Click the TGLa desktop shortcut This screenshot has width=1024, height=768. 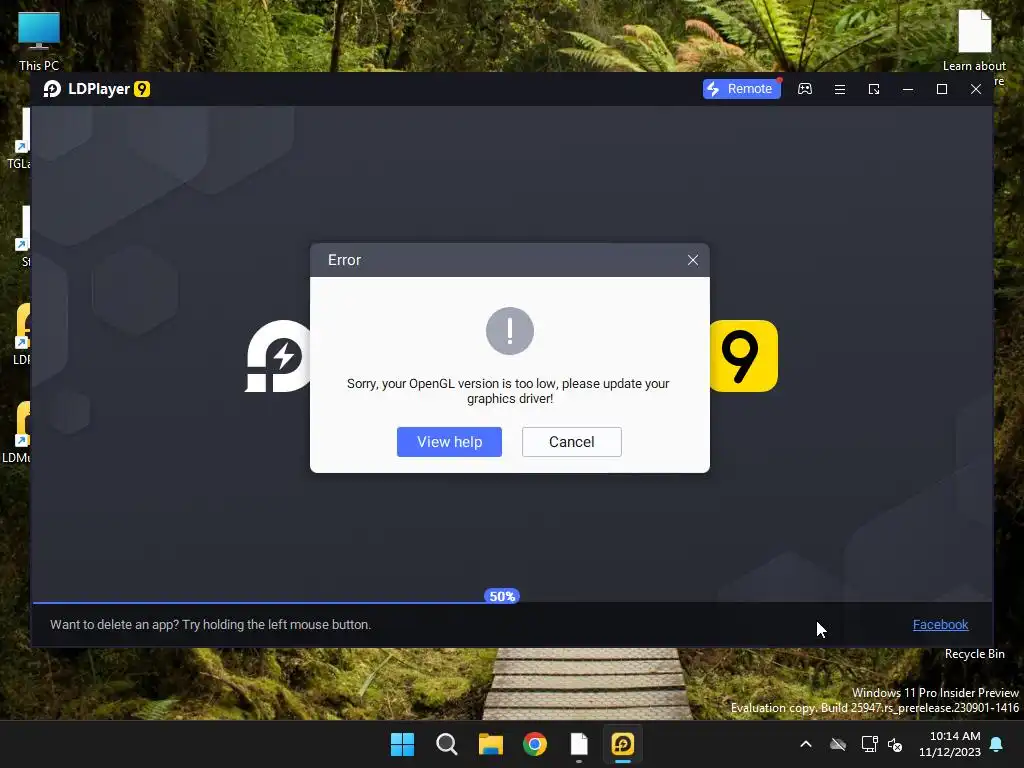click(20, 138)
